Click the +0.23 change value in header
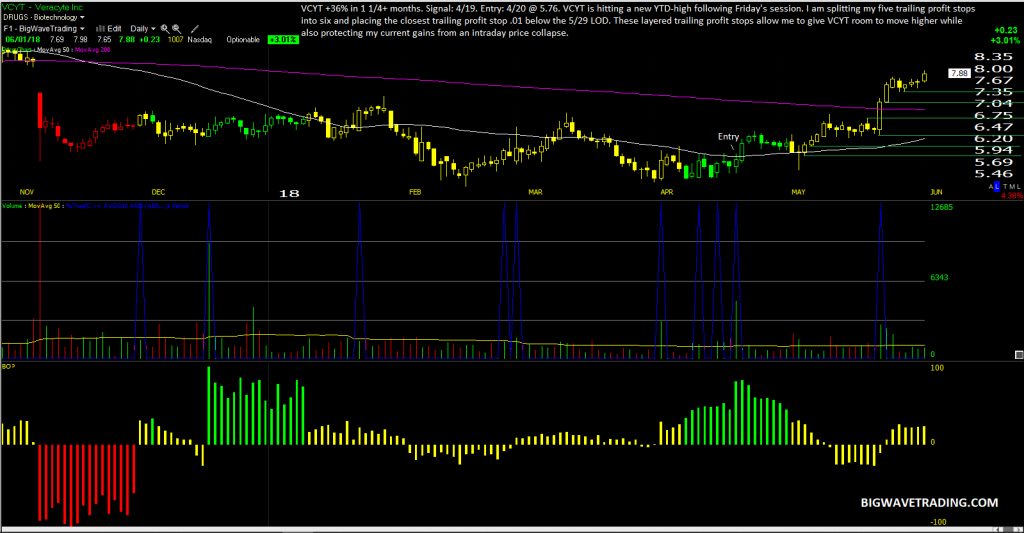Screen dimensions: 1024x533 pyautogui.click(x=150, y=40)
